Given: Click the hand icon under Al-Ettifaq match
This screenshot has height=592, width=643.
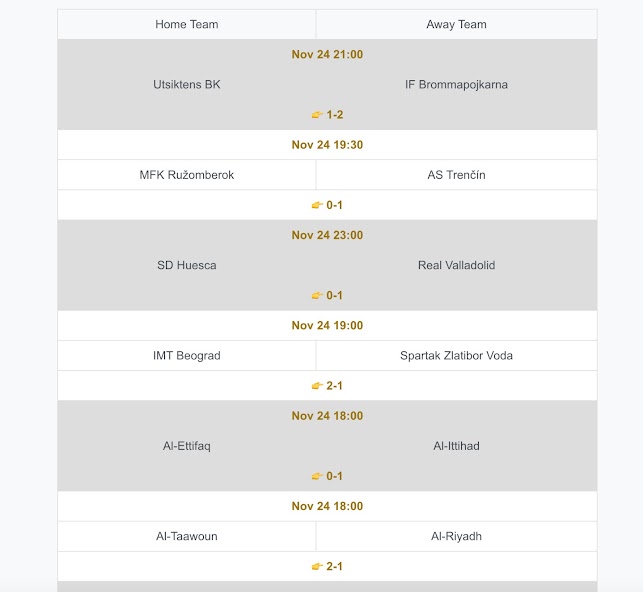Looking at the screenshot, I should (317, 476).
